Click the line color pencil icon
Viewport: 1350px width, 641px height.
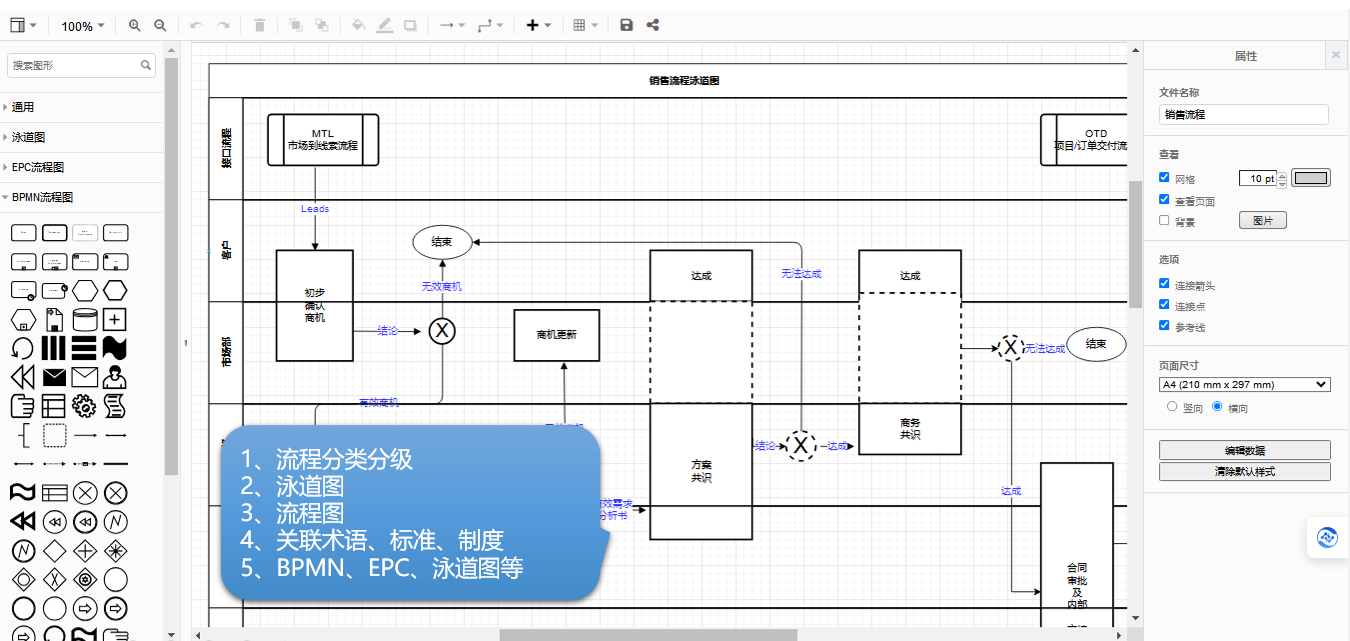click(384, 26)
